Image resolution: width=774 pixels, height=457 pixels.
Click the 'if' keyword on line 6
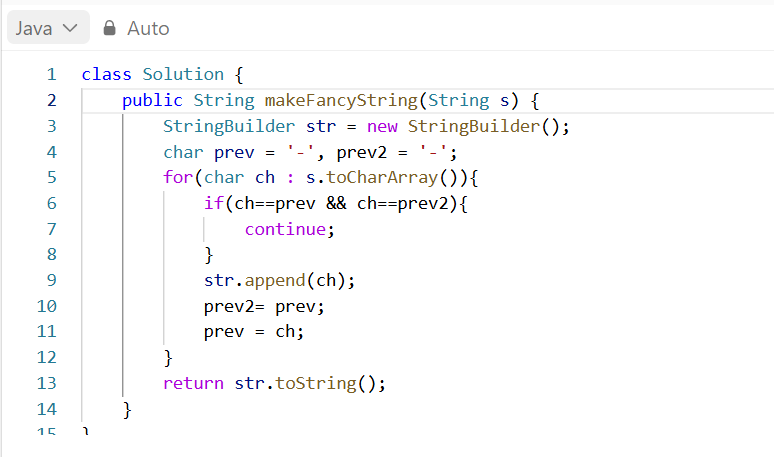click(x=214, y=203)
